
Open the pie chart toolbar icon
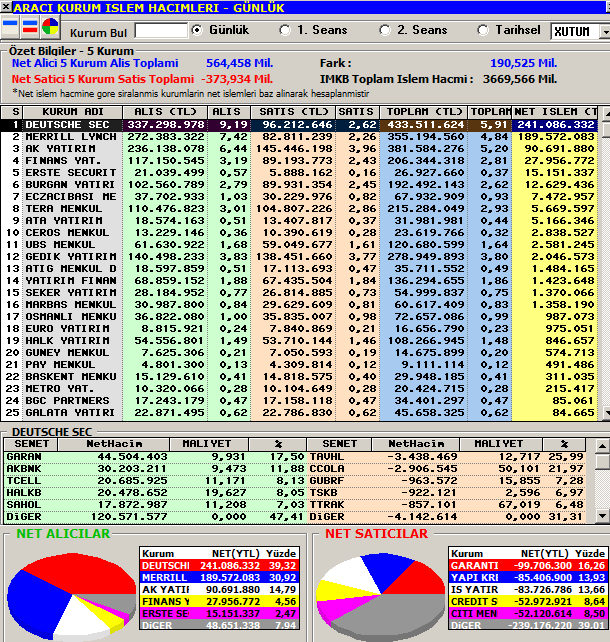50,27
